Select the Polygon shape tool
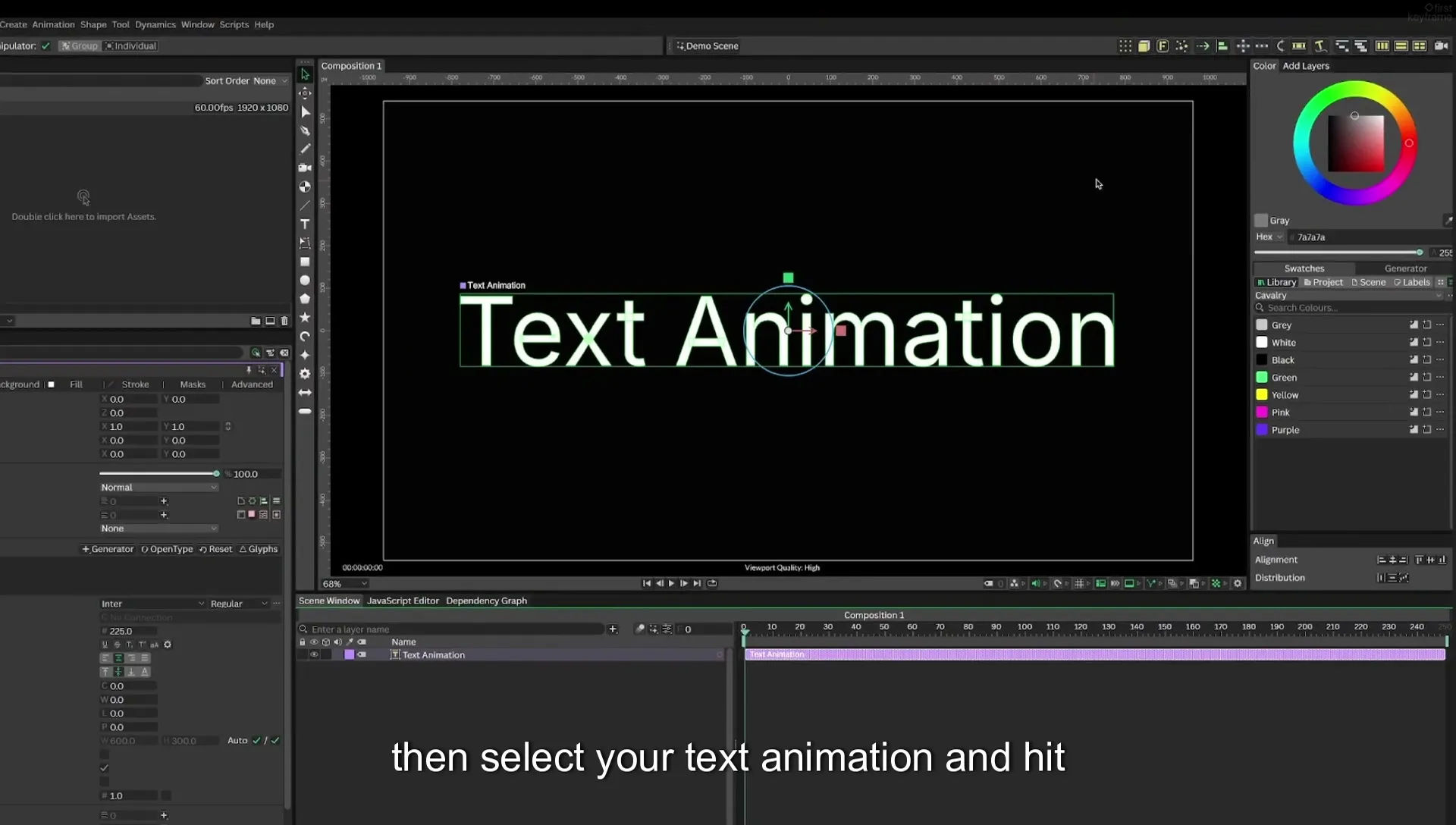The width and height of the screenshot is (1456, 825). (305, 299)
